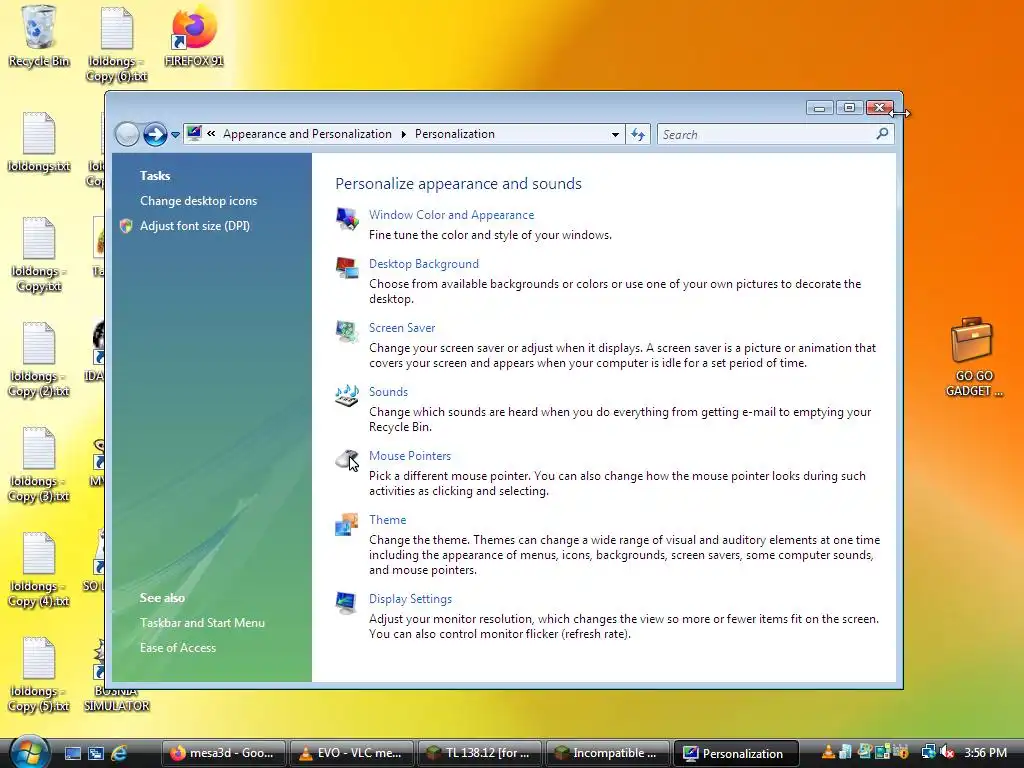
Task: Click the Display Settings monitor icon
Action: point(345,602)
